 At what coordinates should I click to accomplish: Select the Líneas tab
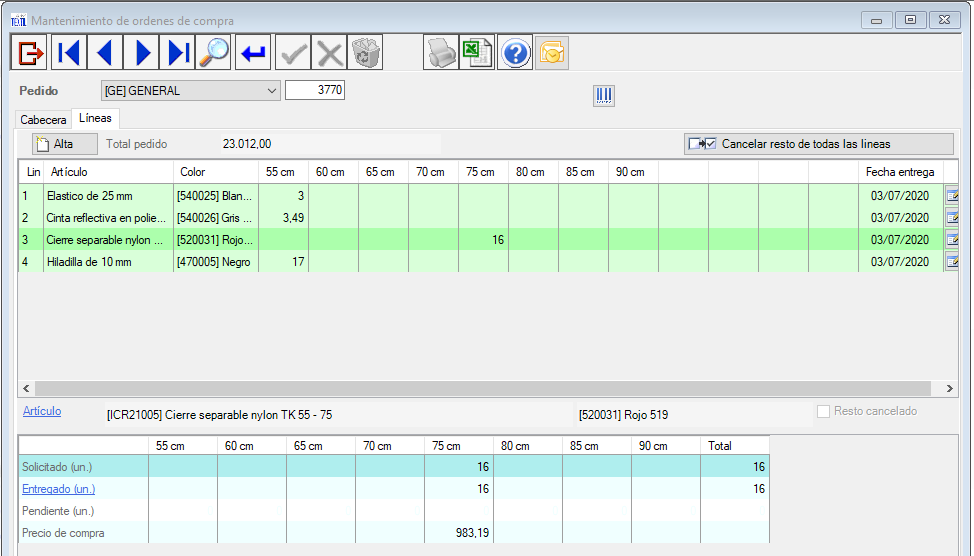click(x=96, y=118)
